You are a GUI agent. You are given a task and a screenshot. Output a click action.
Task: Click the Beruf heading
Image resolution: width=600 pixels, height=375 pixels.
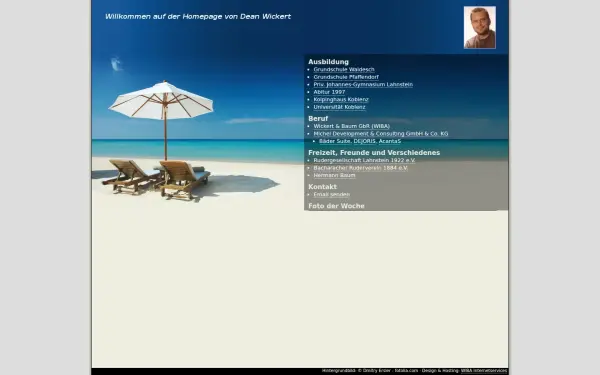318,119
